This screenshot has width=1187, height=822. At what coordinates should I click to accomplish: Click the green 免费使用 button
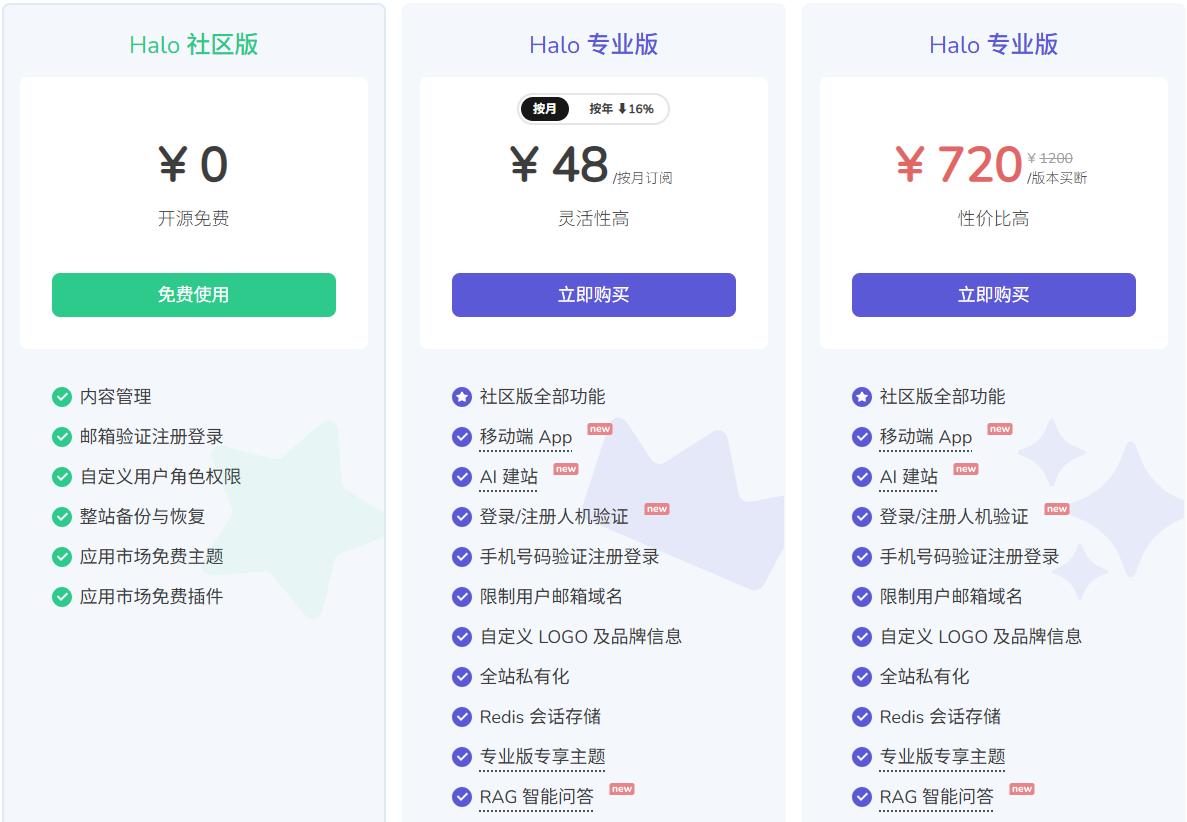point(193,295)
